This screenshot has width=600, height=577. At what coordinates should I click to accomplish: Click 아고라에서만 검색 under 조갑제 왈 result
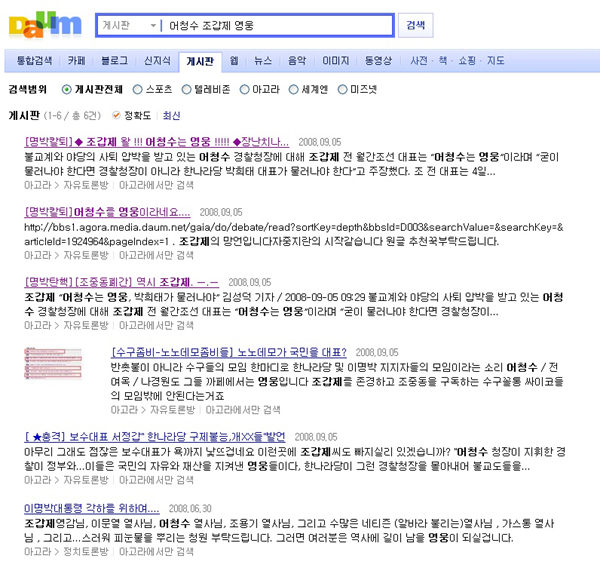pyautogui.click(x=156, y=185)
